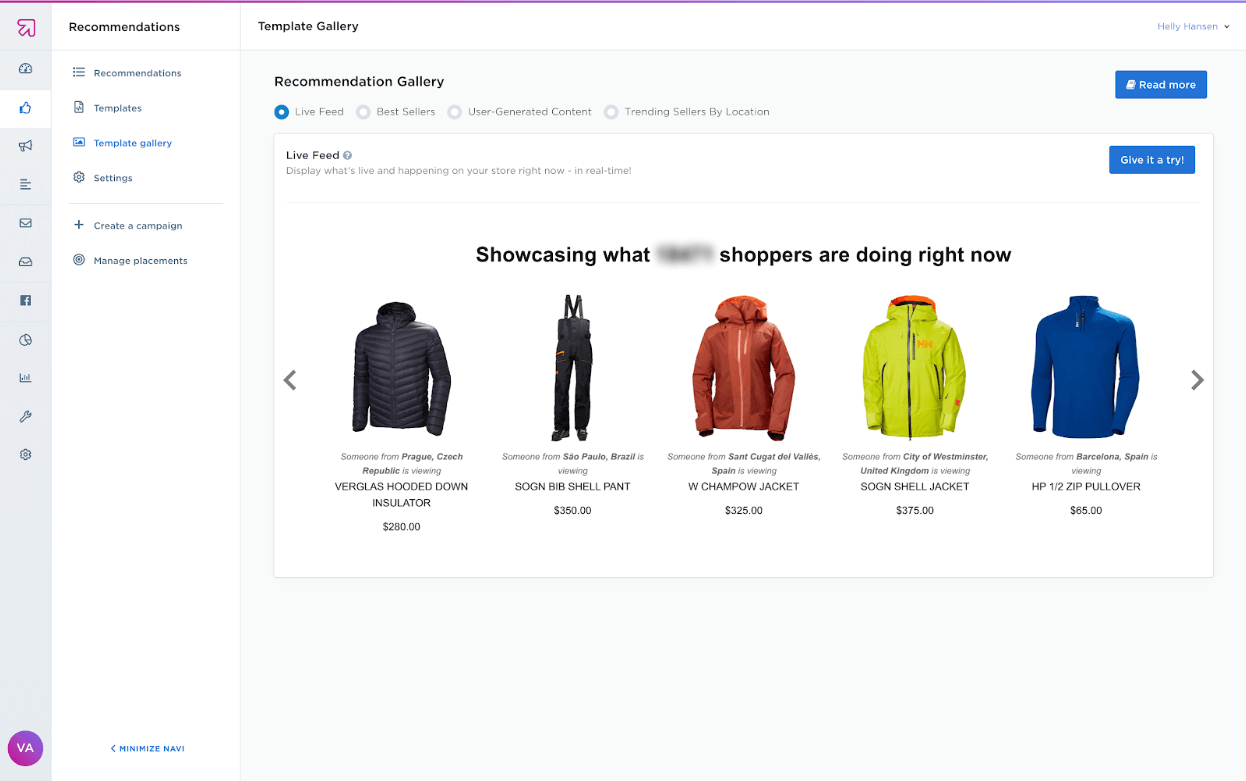Screen dimensions: 1246x781
Task: Select the User-Generated Content radio button
Action: 455,112
